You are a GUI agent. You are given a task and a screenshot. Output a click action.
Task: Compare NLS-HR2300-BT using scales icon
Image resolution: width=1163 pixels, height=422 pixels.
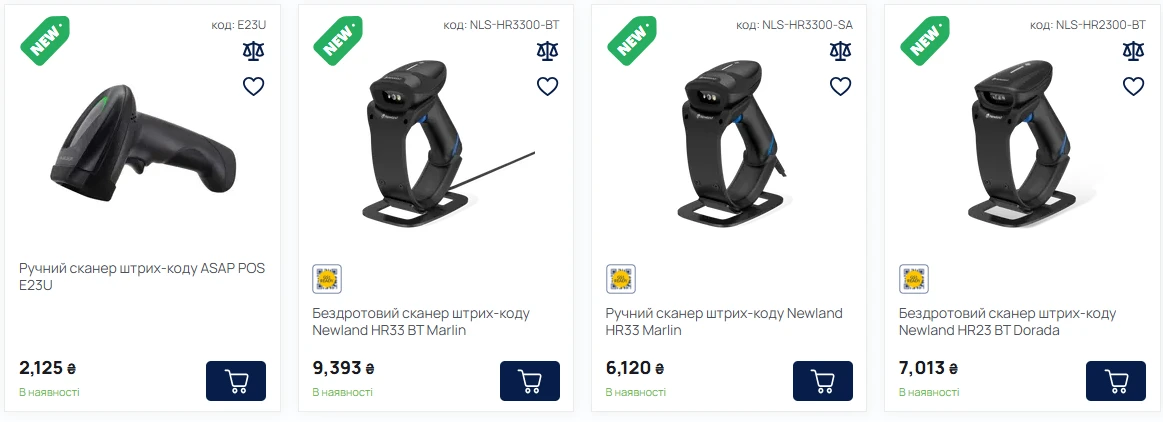1133,51
